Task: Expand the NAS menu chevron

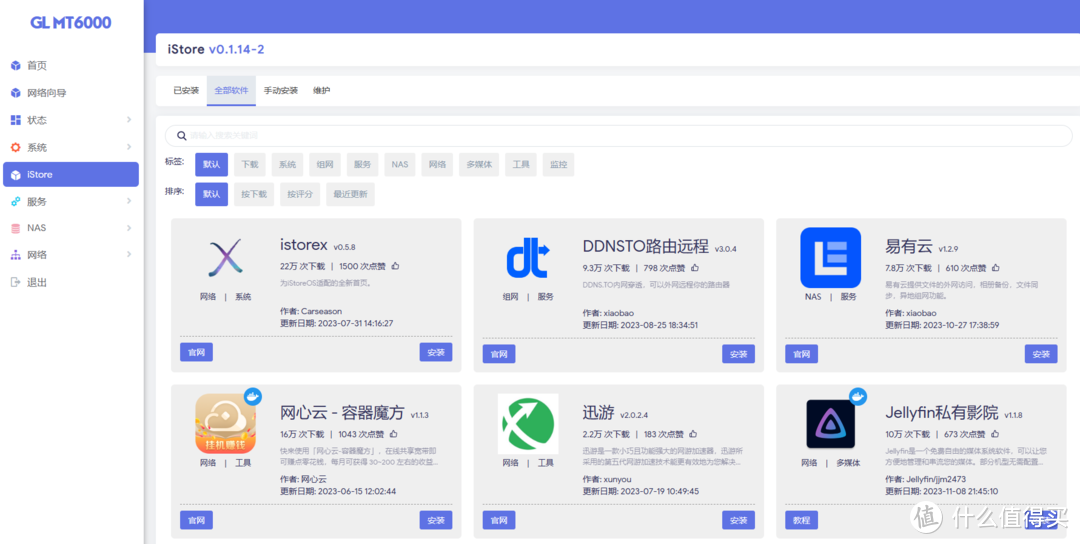Action: [129, 228]
